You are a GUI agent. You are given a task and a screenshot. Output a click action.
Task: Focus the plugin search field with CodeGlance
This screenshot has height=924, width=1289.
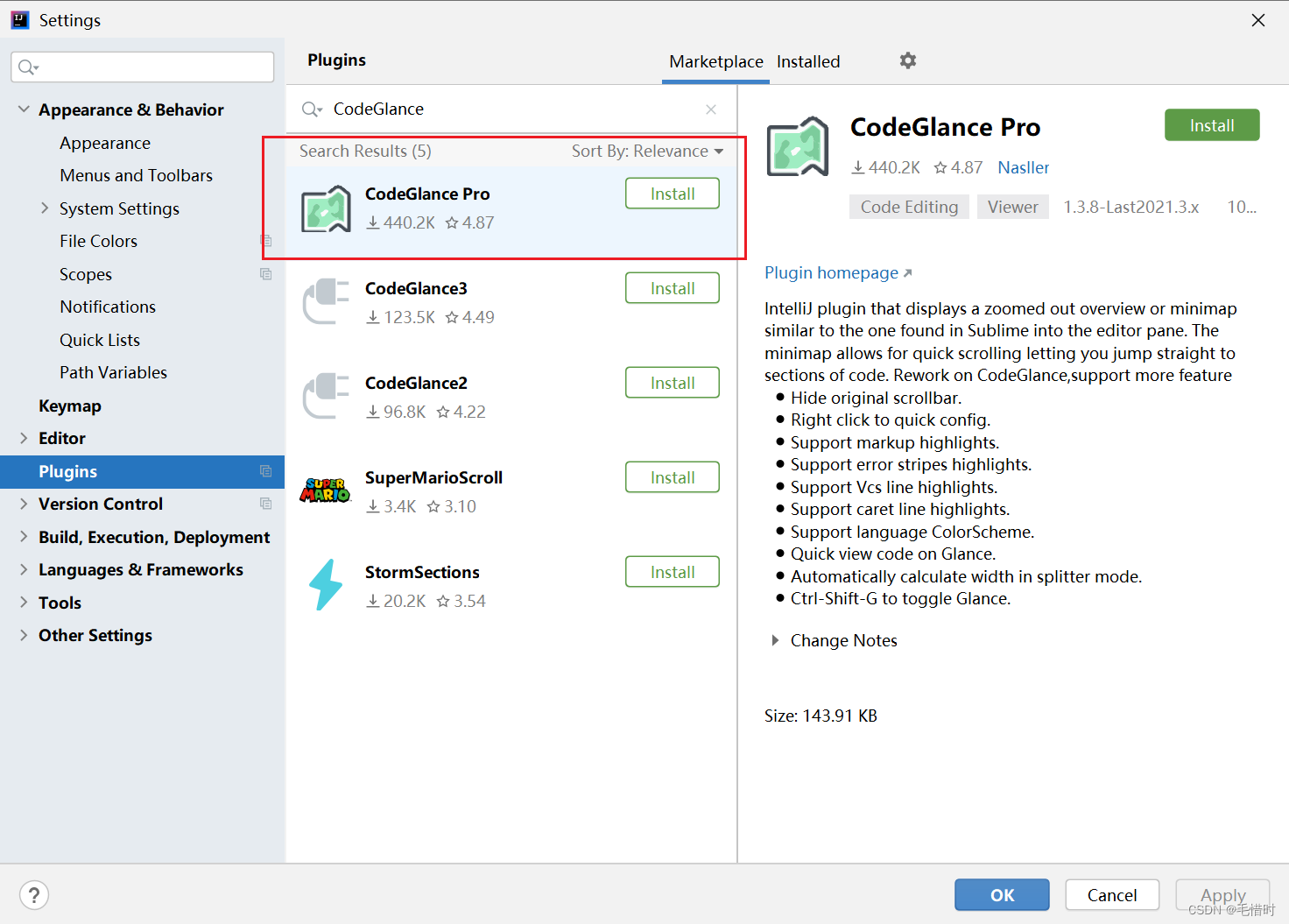point(511,109)
